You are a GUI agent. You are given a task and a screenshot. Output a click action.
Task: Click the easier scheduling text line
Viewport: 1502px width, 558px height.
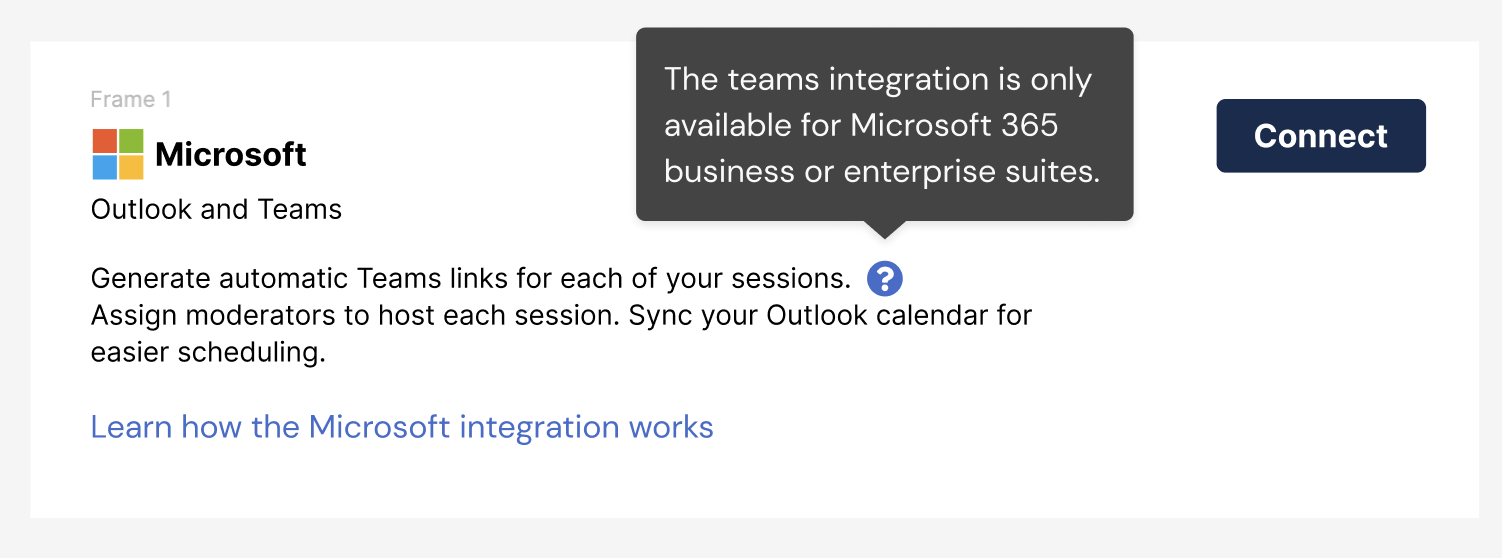tap(208, 353)
